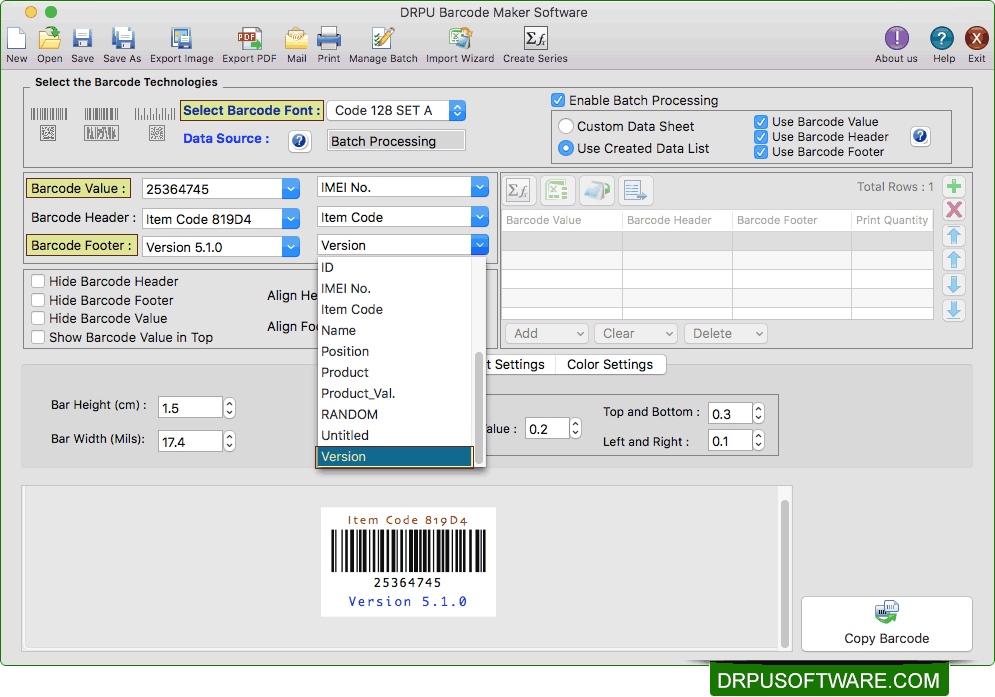
Task: Click the Copy Barcode button
Action: [x=886, y=623]
